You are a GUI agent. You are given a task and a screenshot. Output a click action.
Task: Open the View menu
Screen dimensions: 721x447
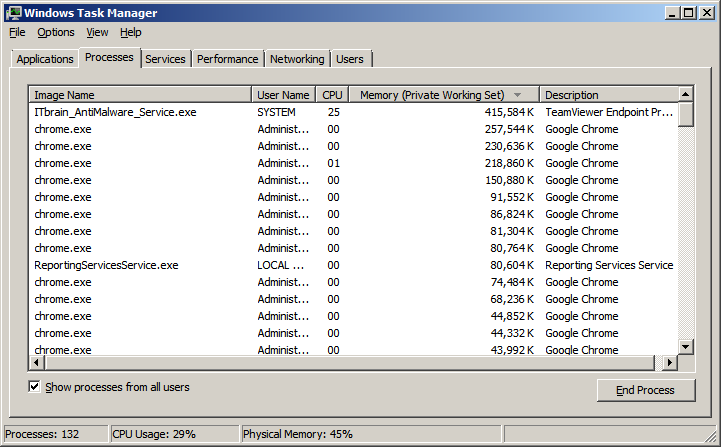(97, 32)
